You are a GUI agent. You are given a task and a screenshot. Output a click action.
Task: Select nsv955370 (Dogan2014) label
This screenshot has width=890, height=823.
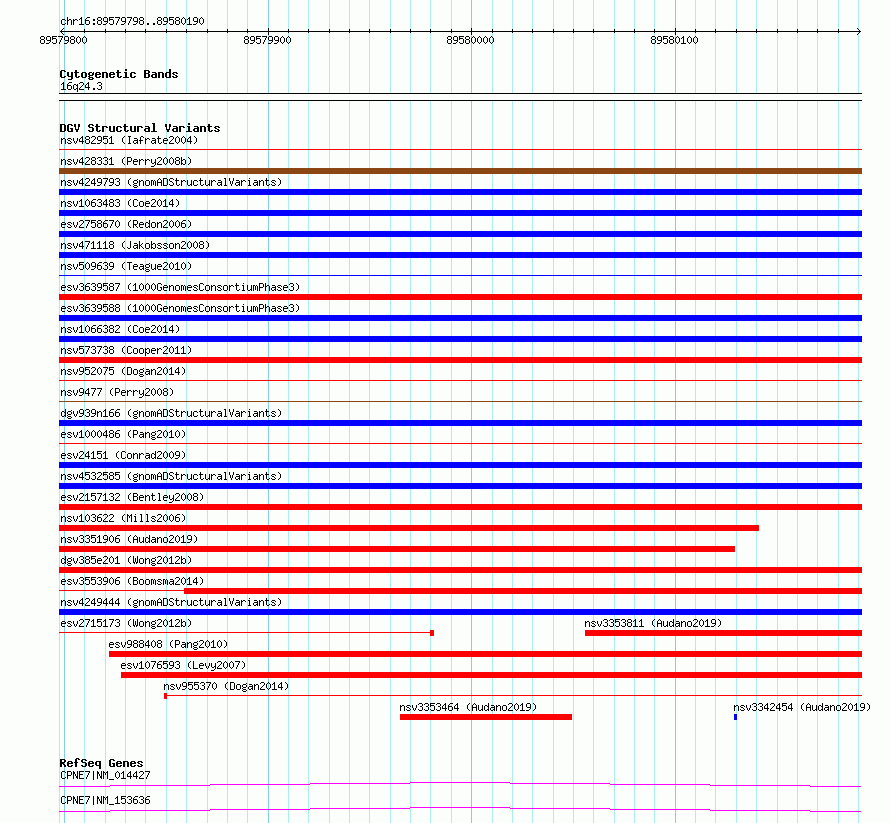pos(226,686)
